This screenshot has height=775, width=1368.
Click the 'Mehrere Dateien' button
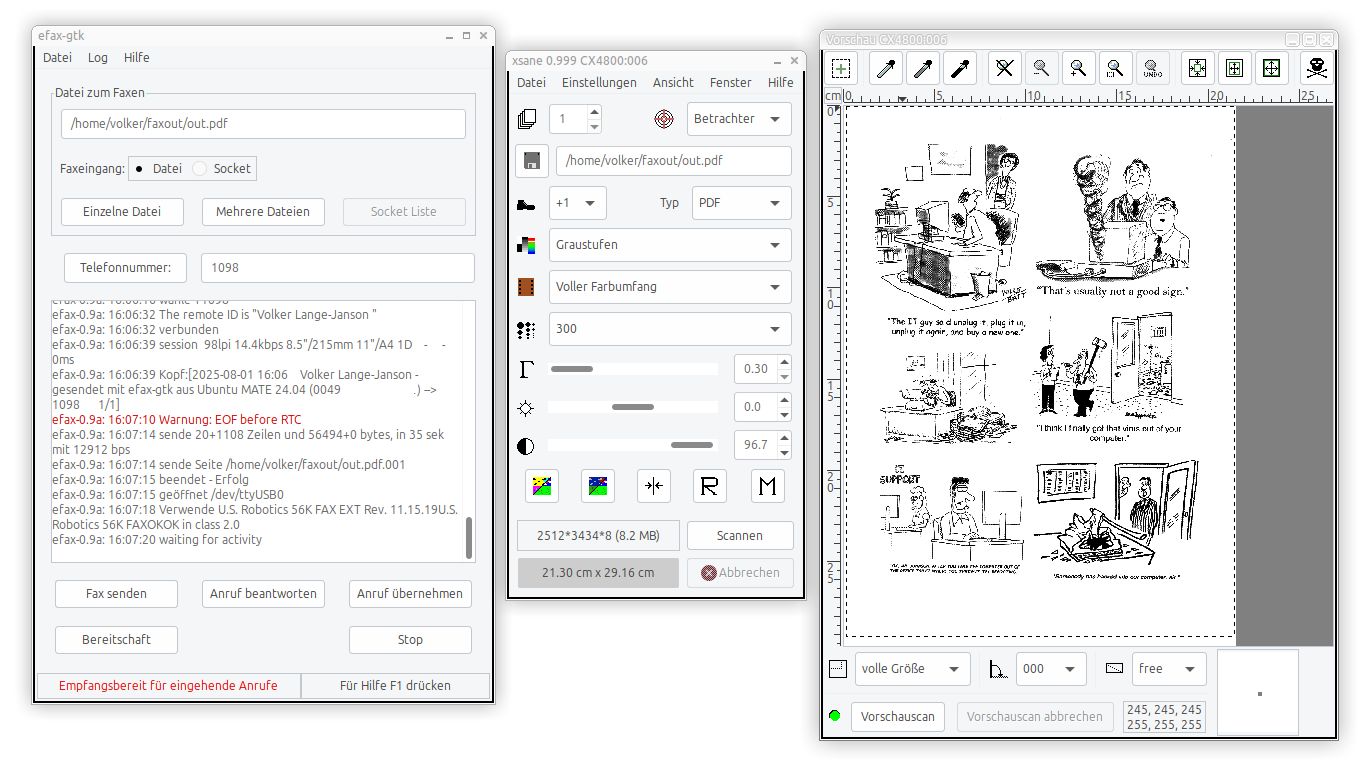point(263,212)
